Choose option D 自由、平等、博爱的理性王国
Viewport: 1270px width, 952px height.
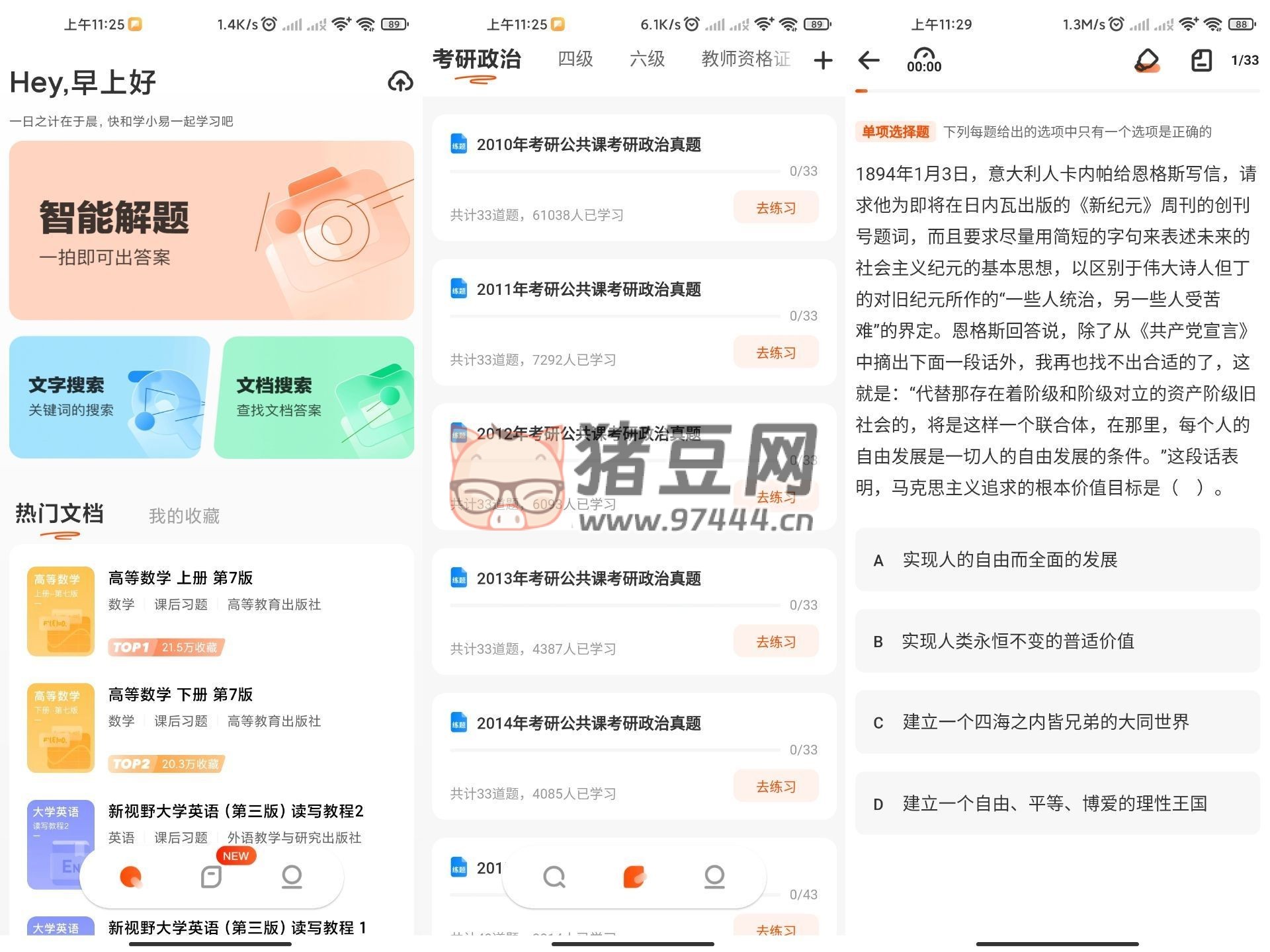(x=1057, y=803)
